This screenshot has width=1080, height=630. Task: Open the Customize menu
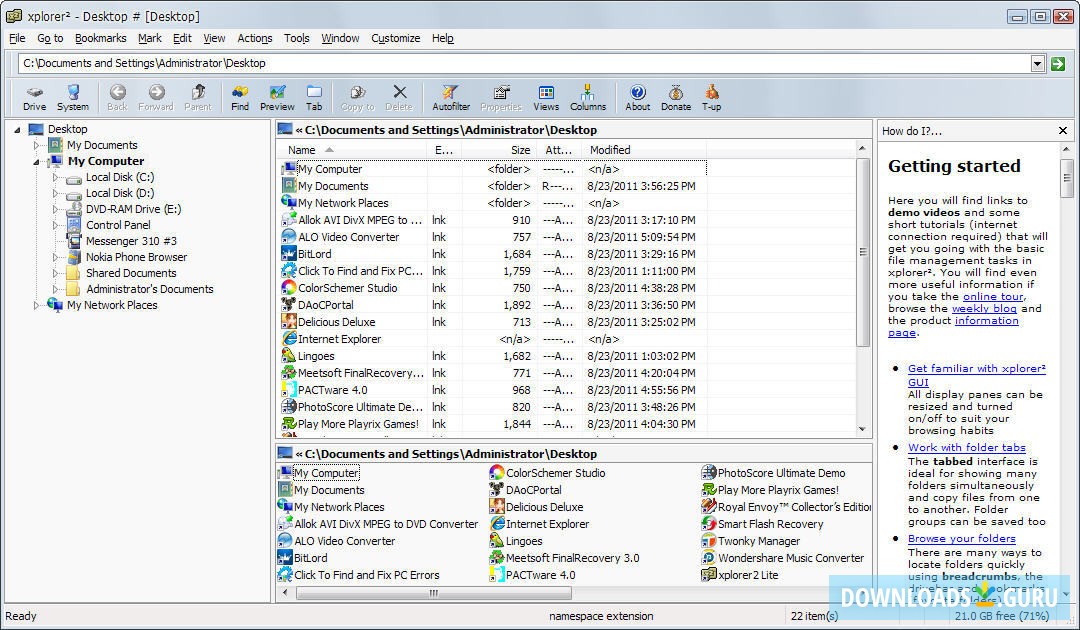tap(395, 38)
